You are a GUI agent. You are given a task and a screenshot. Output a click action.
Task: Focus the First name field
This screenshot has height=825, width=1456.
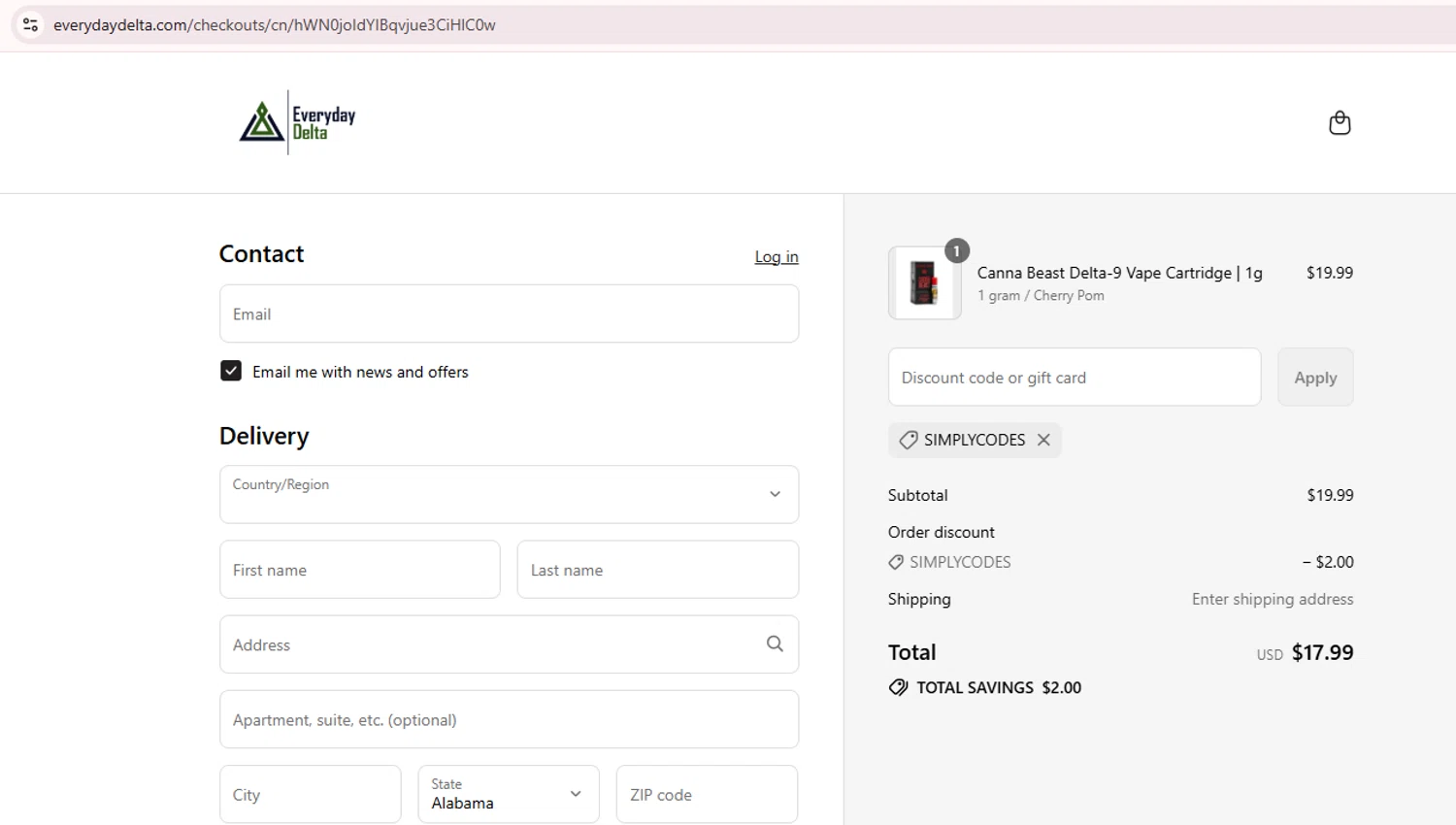point(360,570)
